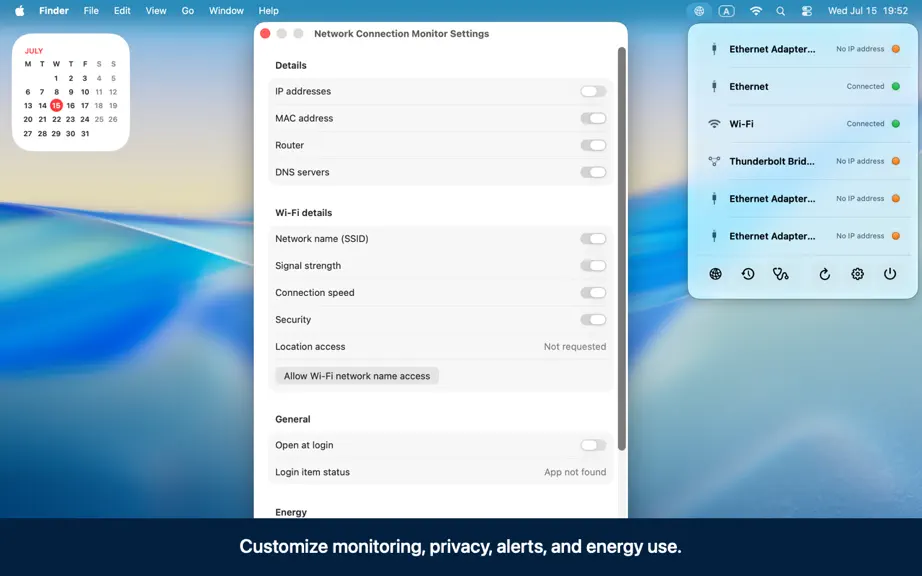
Task: Open settings via gear icon in popup
Action: click(857, 274)
